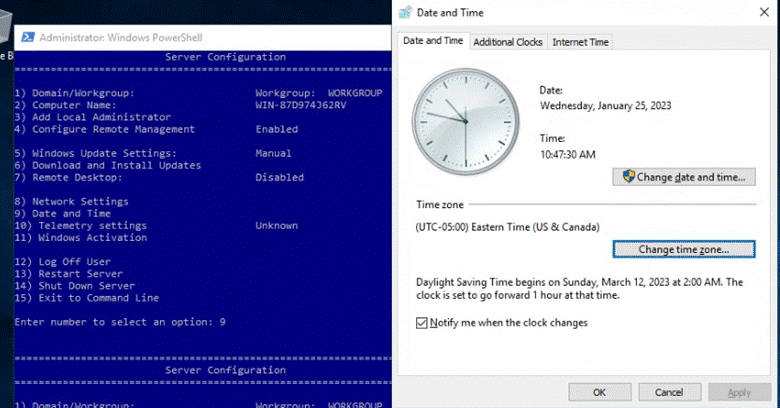Click Exit to Command Line in PowerShell

87,298
